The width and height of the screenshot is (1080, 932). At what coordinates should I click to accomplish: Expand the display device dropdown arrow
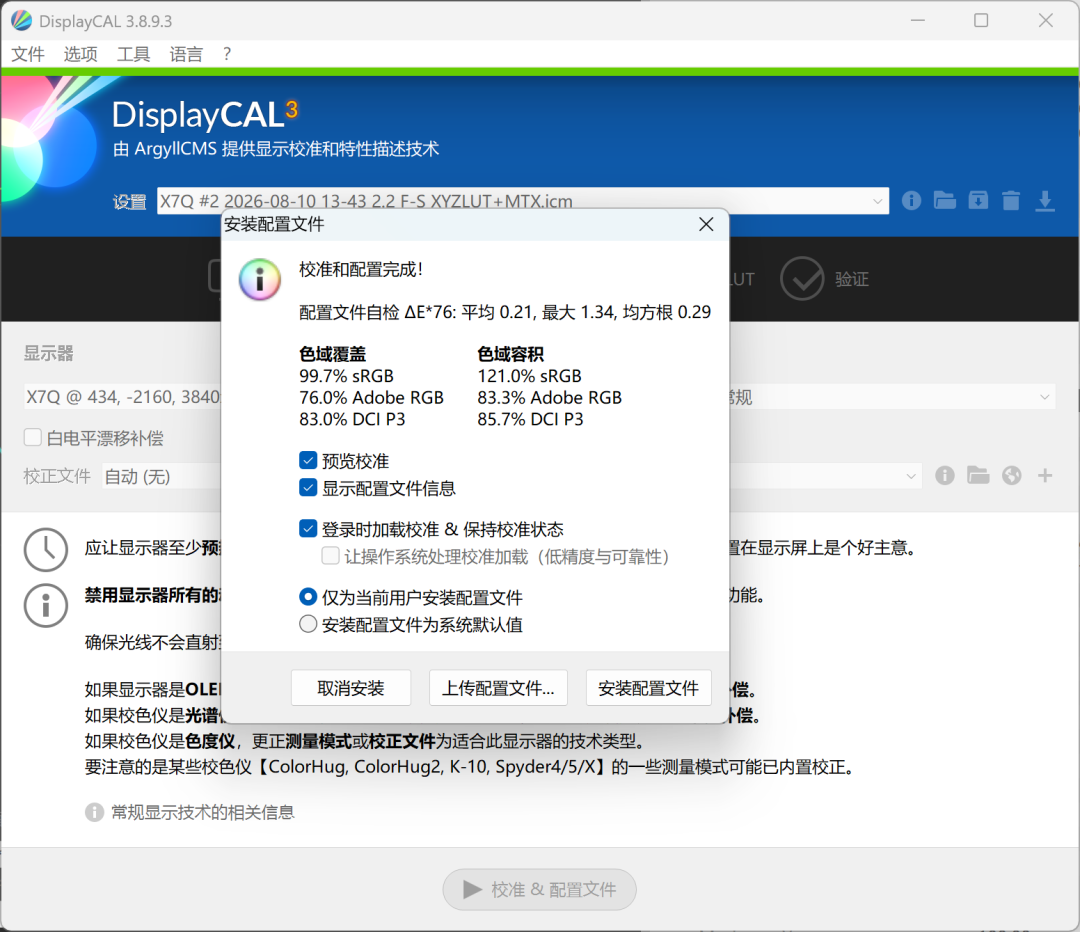(x=1044, y=397)
